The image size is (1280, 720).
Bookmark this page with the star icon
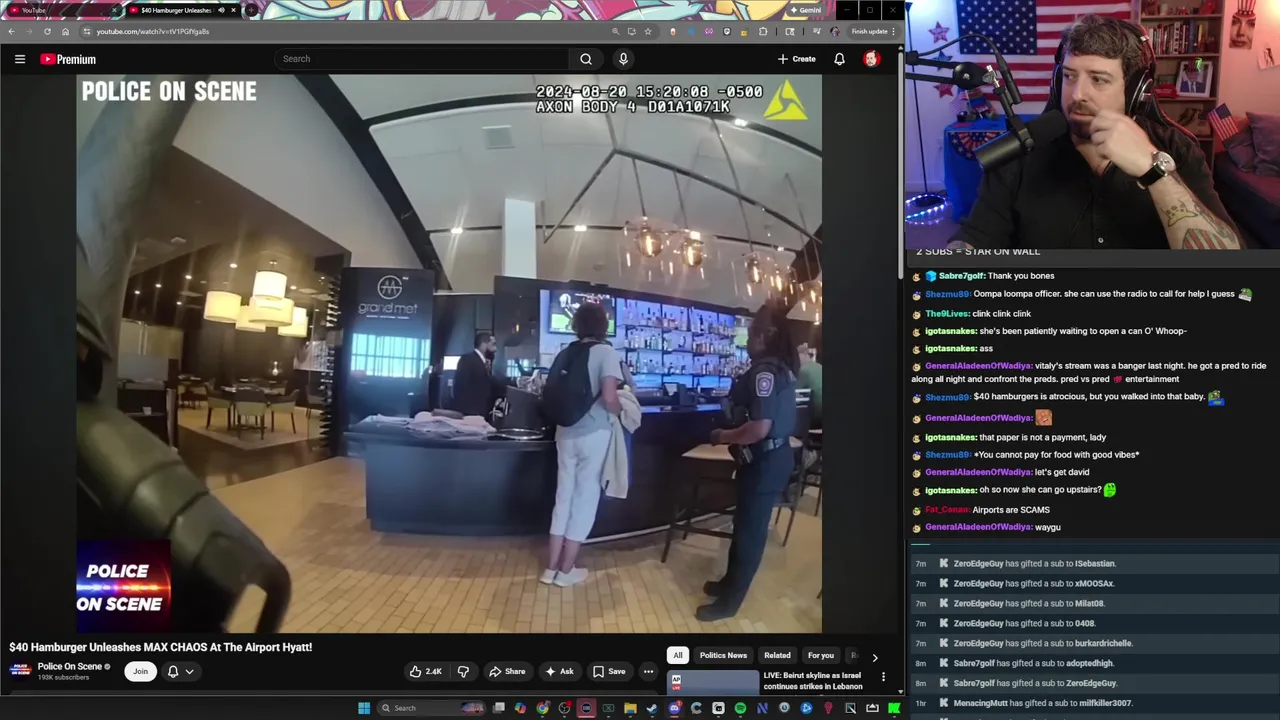point(648,31)
